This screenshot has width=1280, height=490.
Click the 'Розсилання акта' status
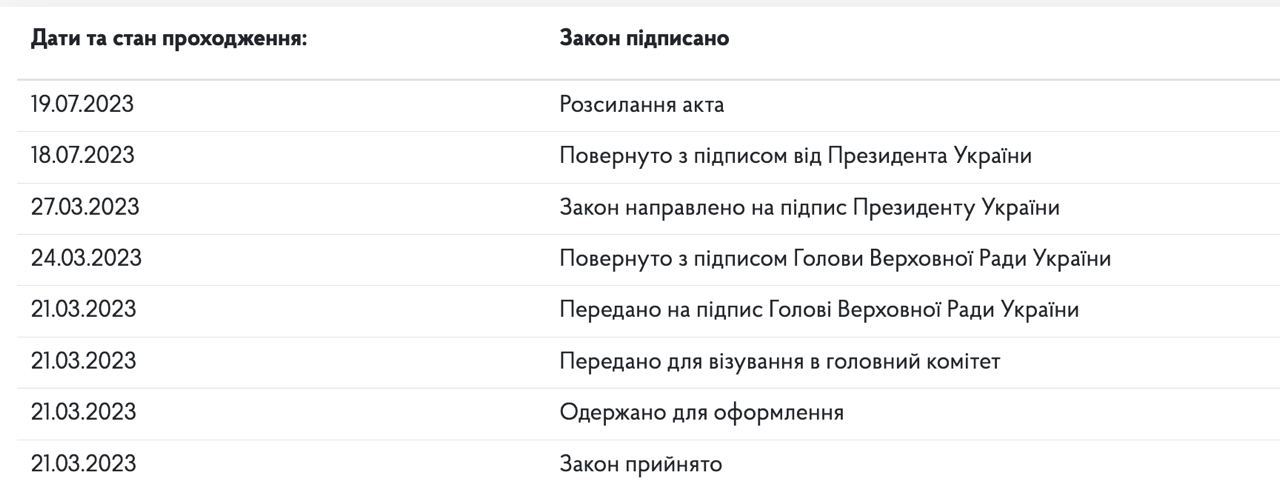tap(639, 105)
